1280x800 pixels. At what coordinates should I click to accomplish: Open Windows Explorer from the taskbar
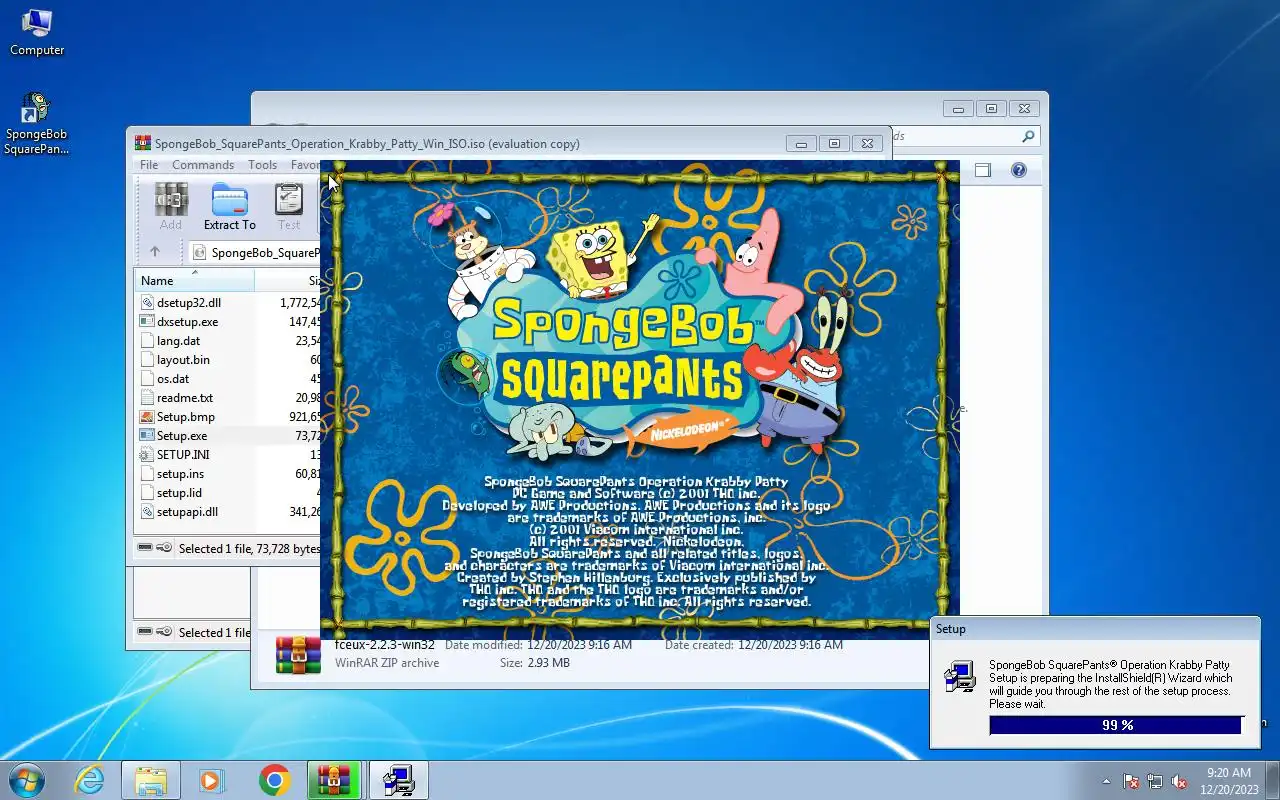coord(151,780)
